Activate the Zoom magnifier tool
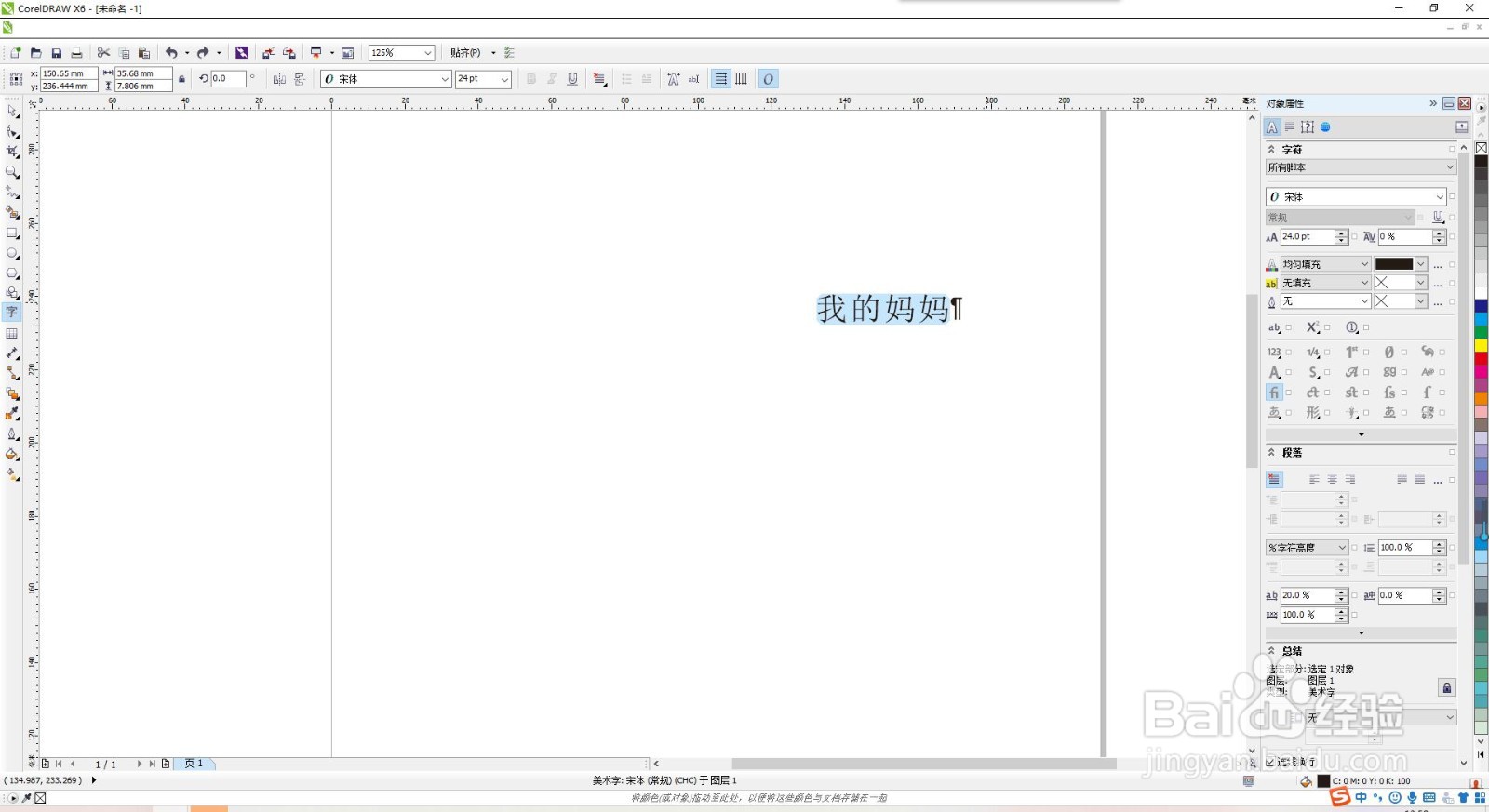 pyautogui.click(x=12, y=172)
